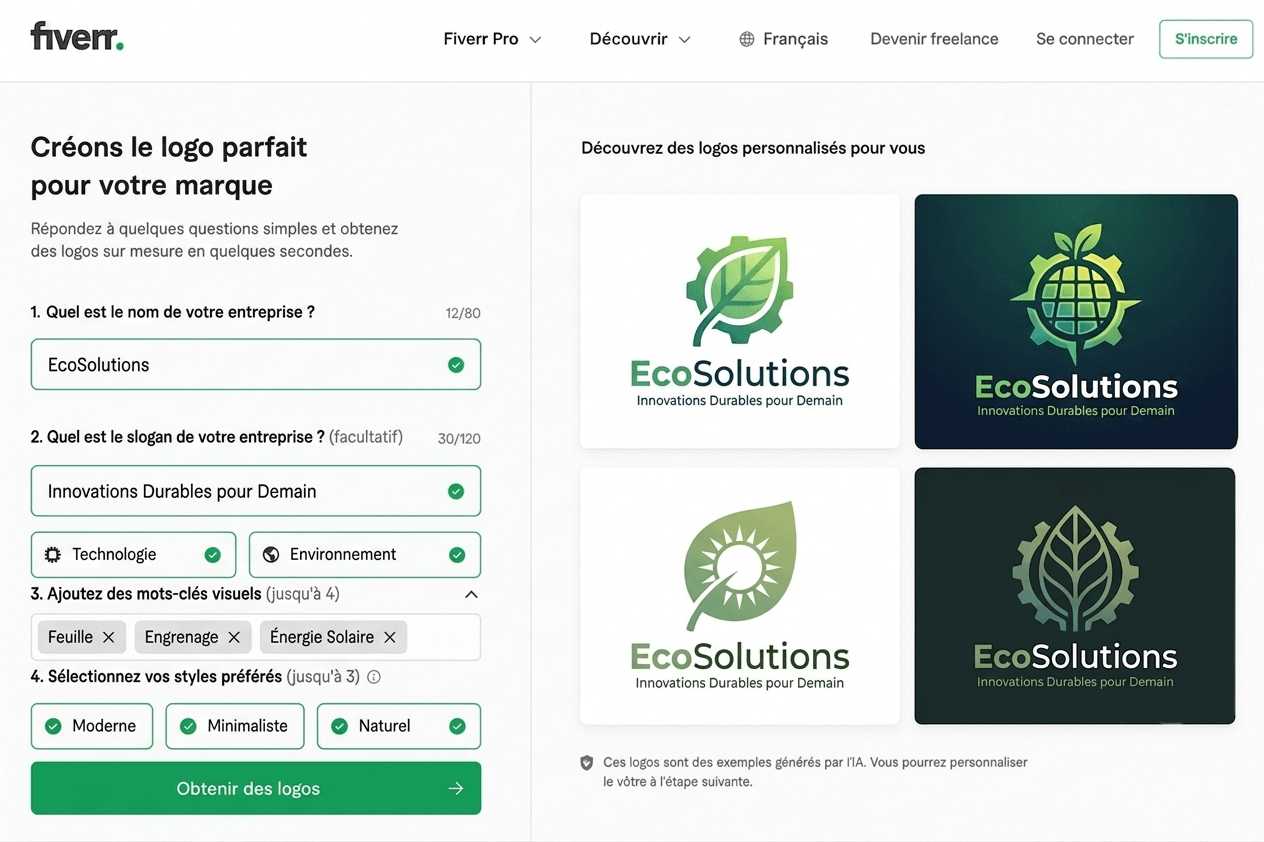Uncheck the Naturel style option
This screenshot has width=1264, height=842.
click(x=399, y=726)
